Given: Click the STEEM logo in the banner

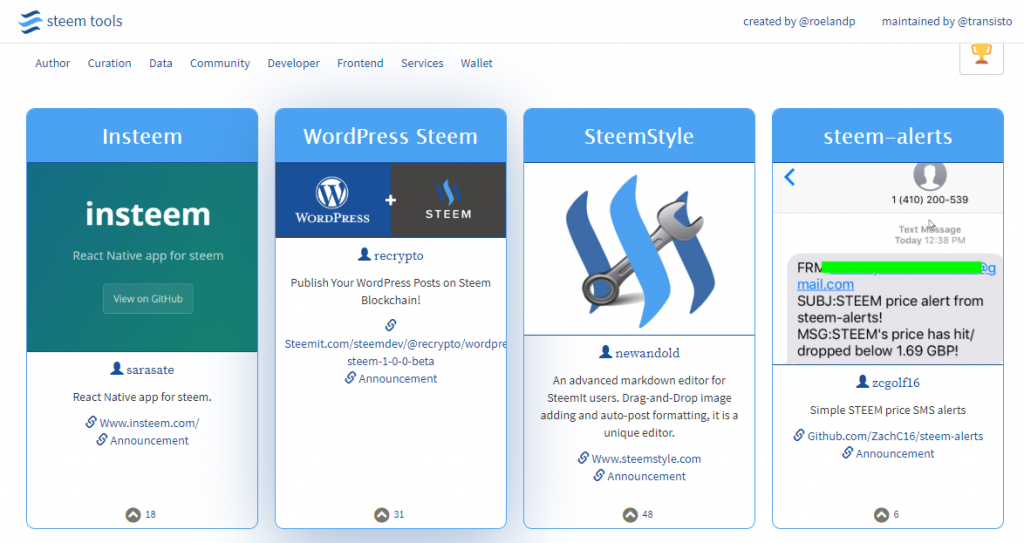Looking at the screenshot, I should click(448, 199).
